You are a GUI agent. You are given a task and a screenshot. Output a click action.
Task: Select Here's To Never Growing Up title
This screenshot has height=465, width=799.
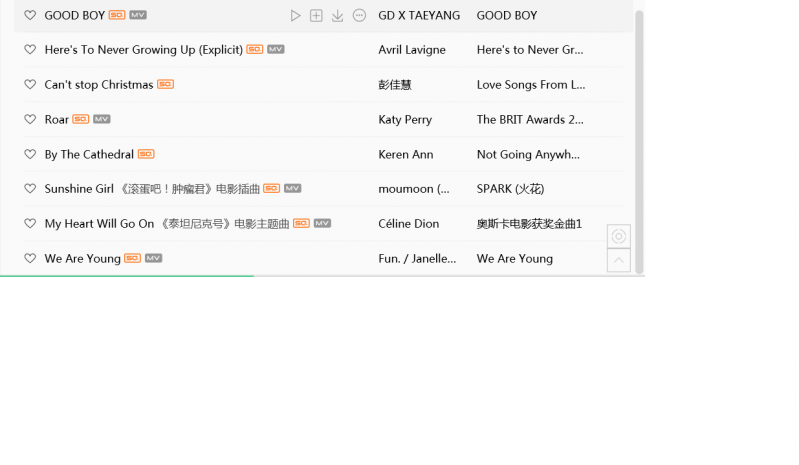click(144, 50)
